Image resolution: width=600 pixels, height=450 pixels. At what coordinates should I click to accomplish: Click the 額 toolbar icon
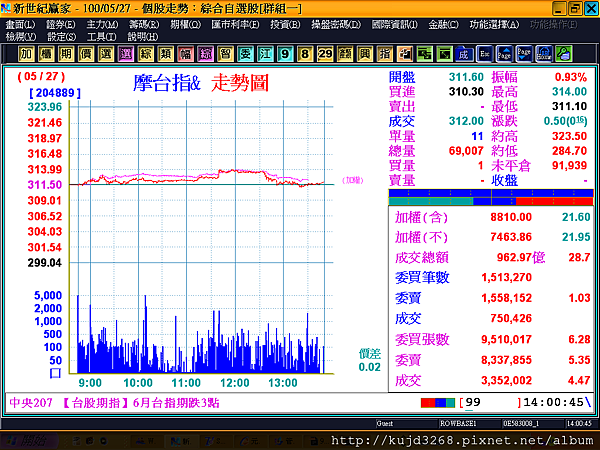click(345, 54)
